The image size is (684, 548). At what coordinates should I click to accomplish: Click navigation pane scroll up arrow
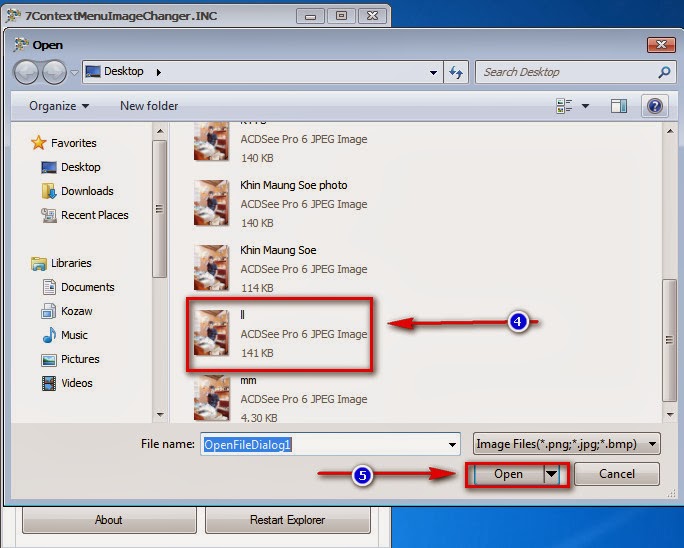click(x=160, y=131)
